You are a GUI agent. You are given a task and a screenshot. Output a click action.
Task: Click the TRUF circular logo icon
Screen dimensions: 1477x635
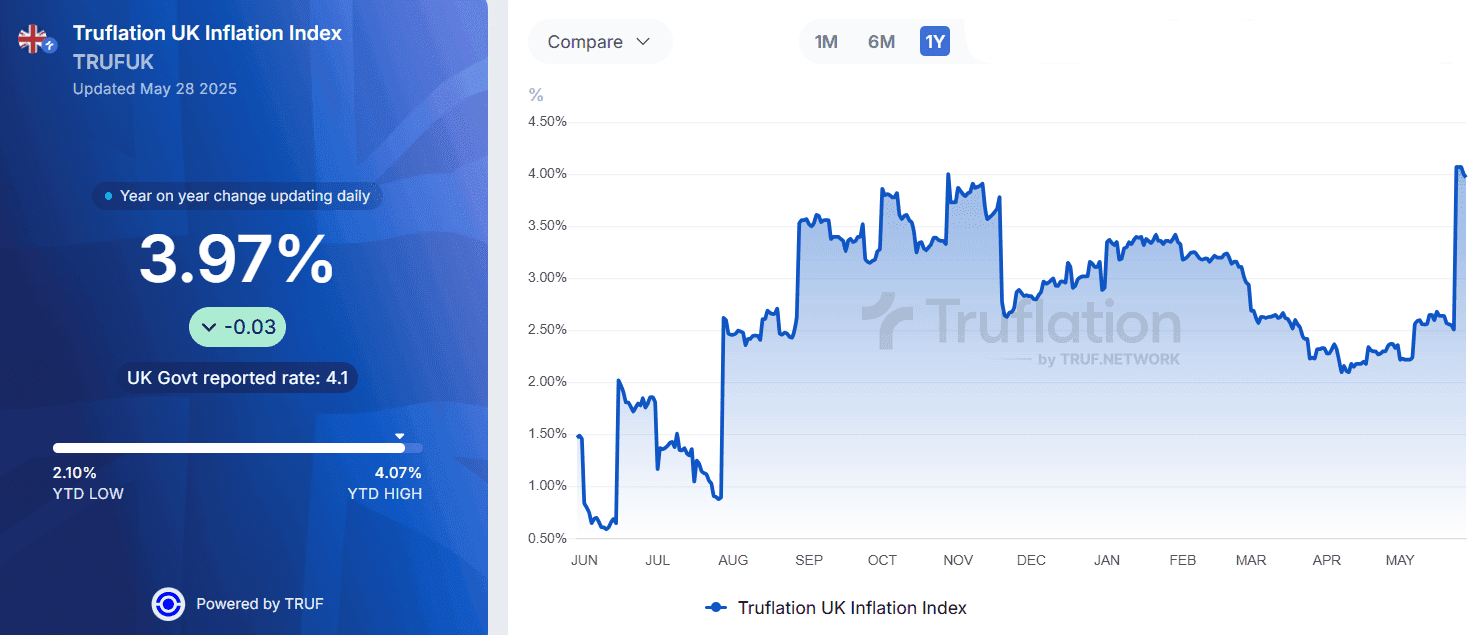tap(167, 604)
